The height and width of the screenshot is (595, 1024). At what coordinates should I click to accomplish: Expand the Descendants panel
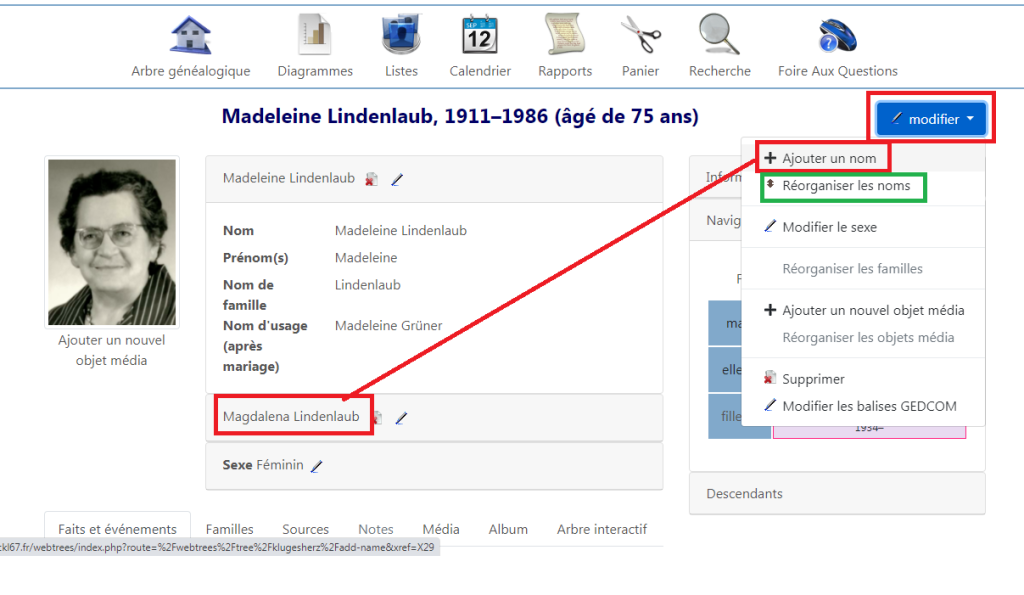click(x=745, y=493)
